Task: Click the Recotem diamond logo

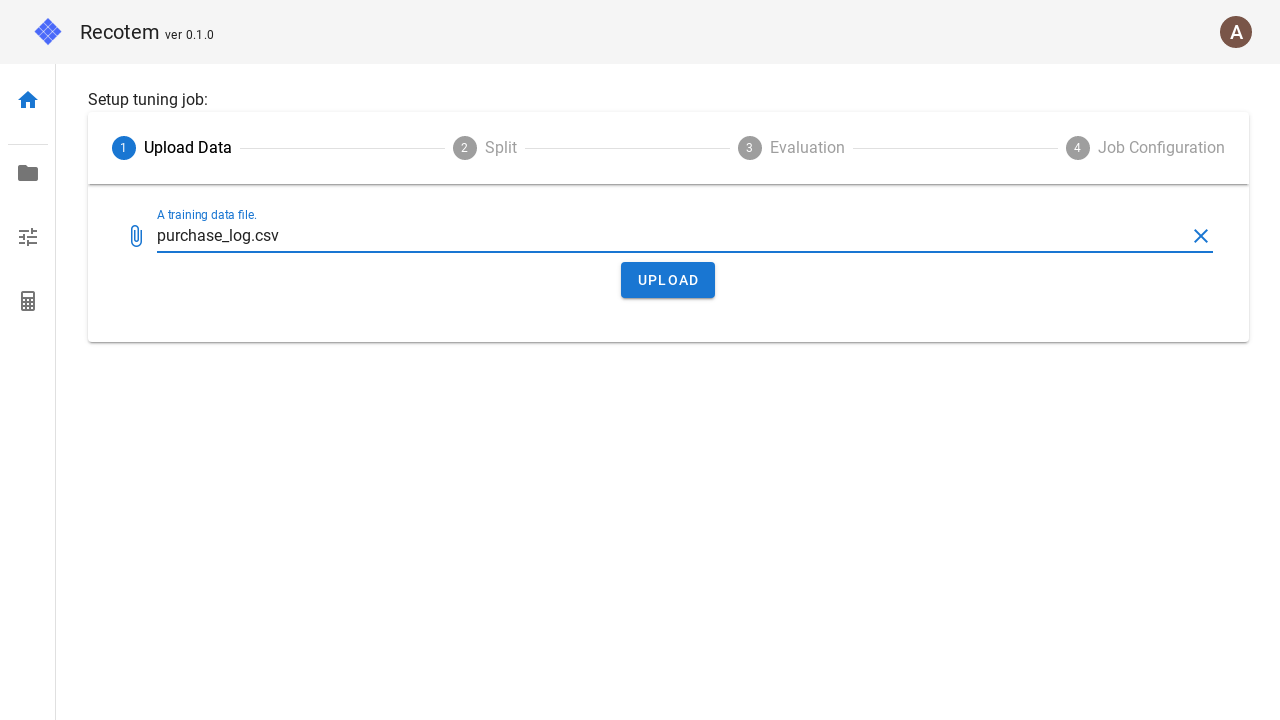Action: point(47,31)
